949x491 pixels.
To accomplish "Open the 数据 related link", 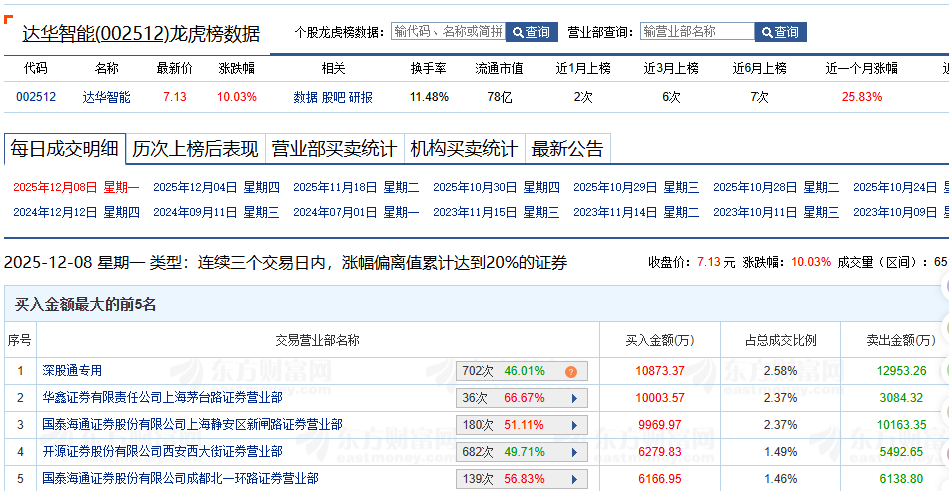I will click(305, 97).
